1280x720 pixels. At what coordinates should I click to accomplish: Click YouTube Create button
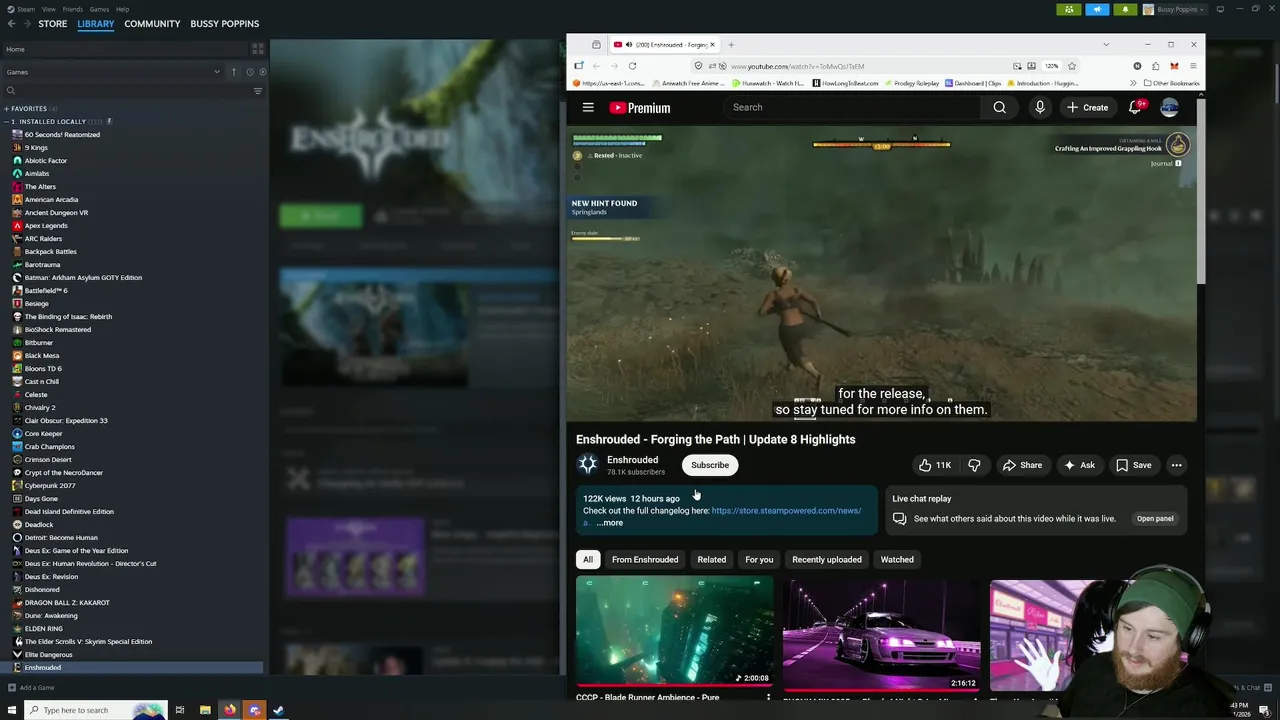pyautogui.click(x=1087, y=107)
